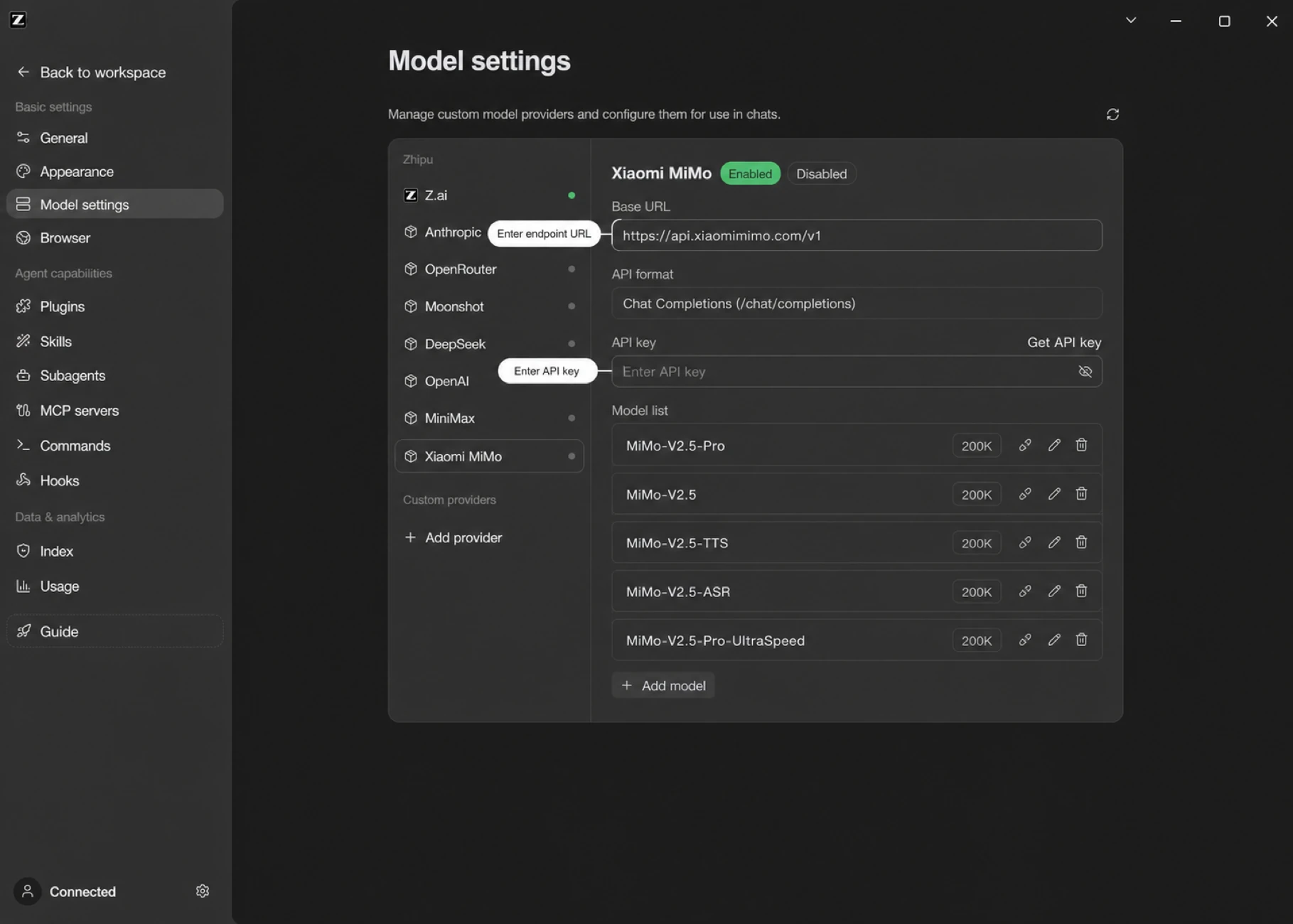Screen dimensions: 1293x924
Task: Set Xiaomi MiMo to Disabled
Action: [821, 173]
